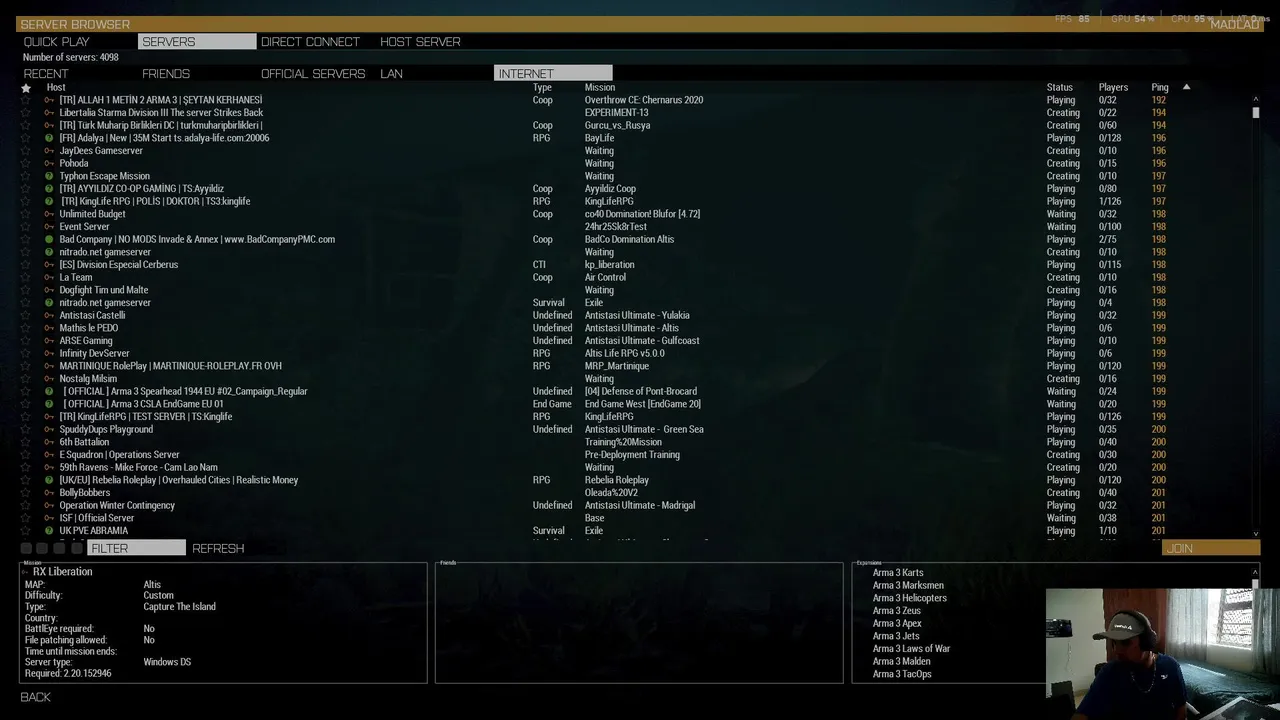Select Arma 3 Helicopters in expansions list
Image resolution: width=1280 pixels, height=720 pixels.
click(x=909, y=598)
